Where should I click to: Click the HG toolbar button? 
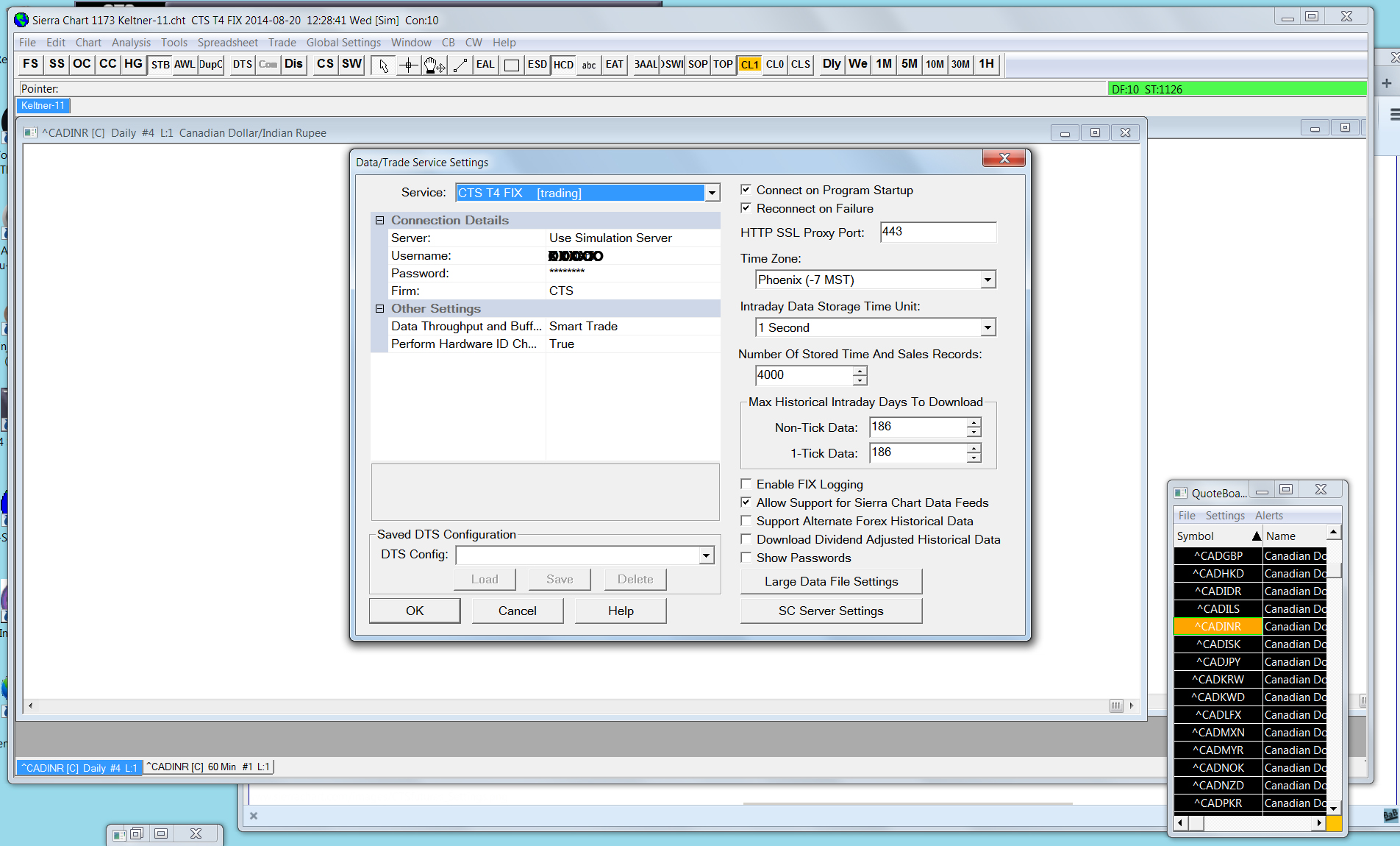133,64
